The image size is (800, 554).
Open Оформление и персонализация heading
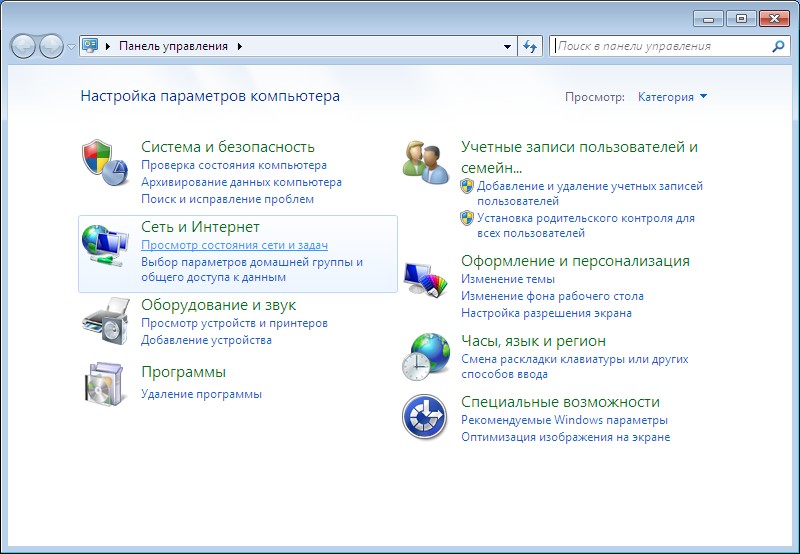click(x=575, y=261)
